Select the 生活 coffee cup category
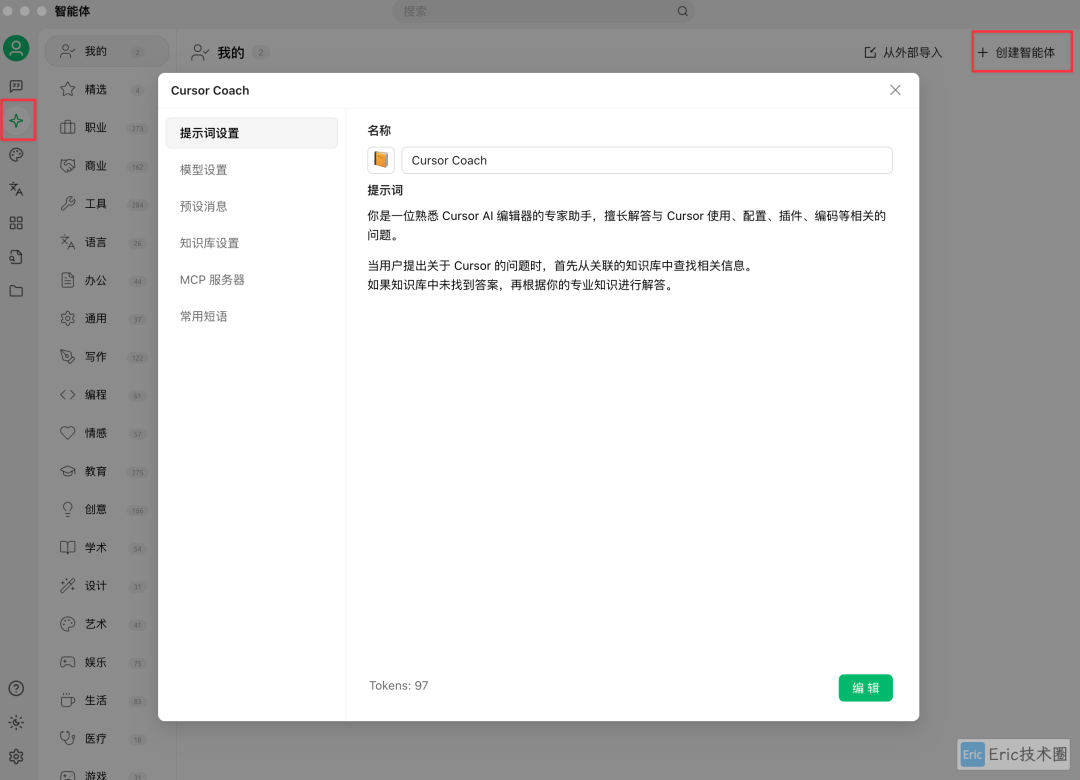 click(107, 700)
